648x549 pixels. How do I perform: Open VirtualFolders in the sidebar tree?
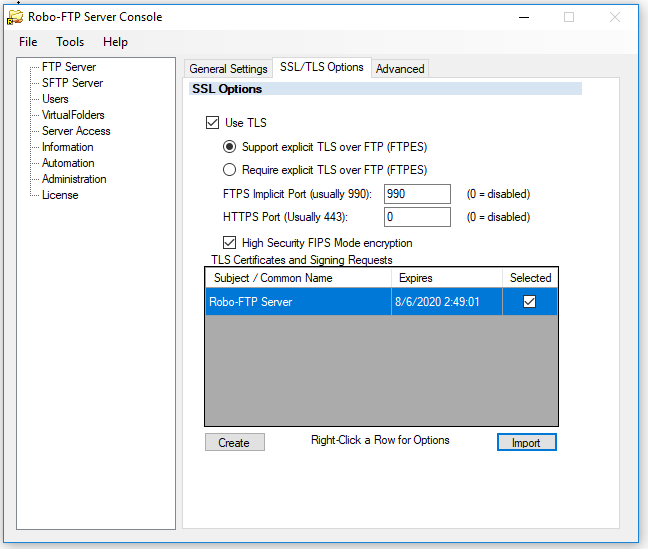[x=73, y=115]
